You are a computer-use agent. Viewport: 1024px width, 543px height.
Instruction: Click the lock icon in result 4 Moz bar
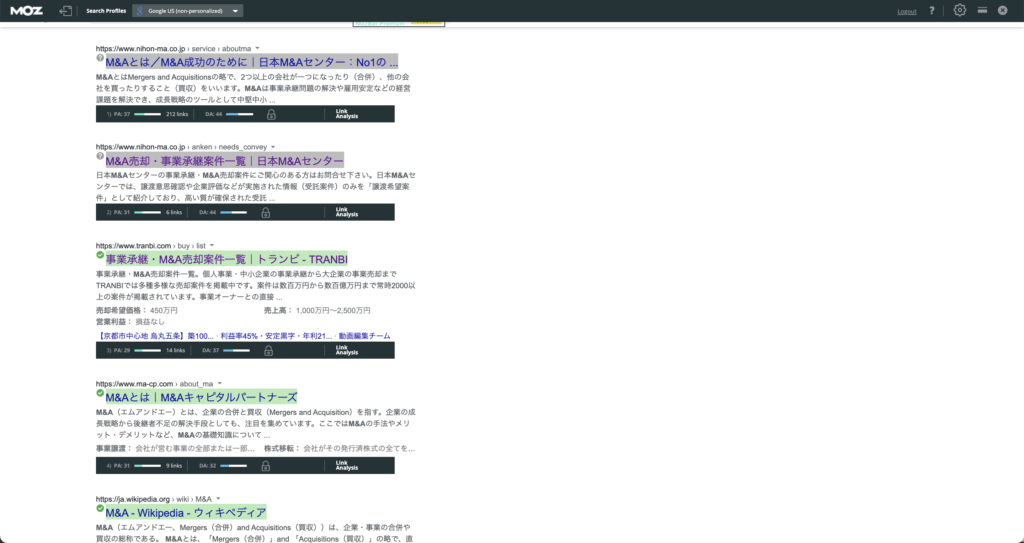(266, 466)
